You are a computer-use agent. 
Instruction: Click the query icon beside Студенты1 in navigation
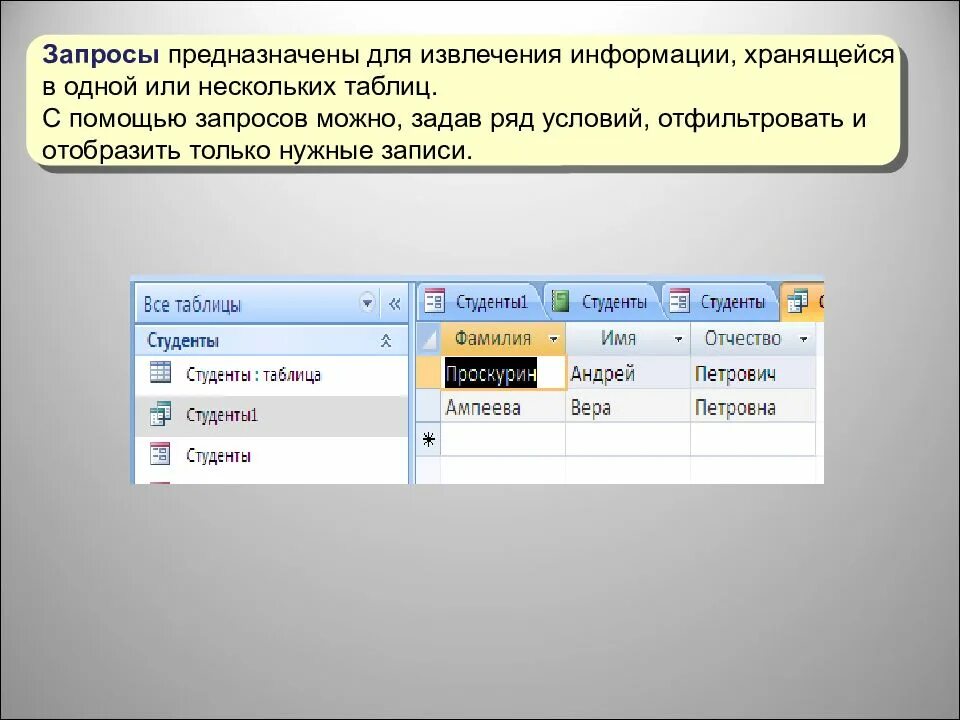(x=160, y=414)
